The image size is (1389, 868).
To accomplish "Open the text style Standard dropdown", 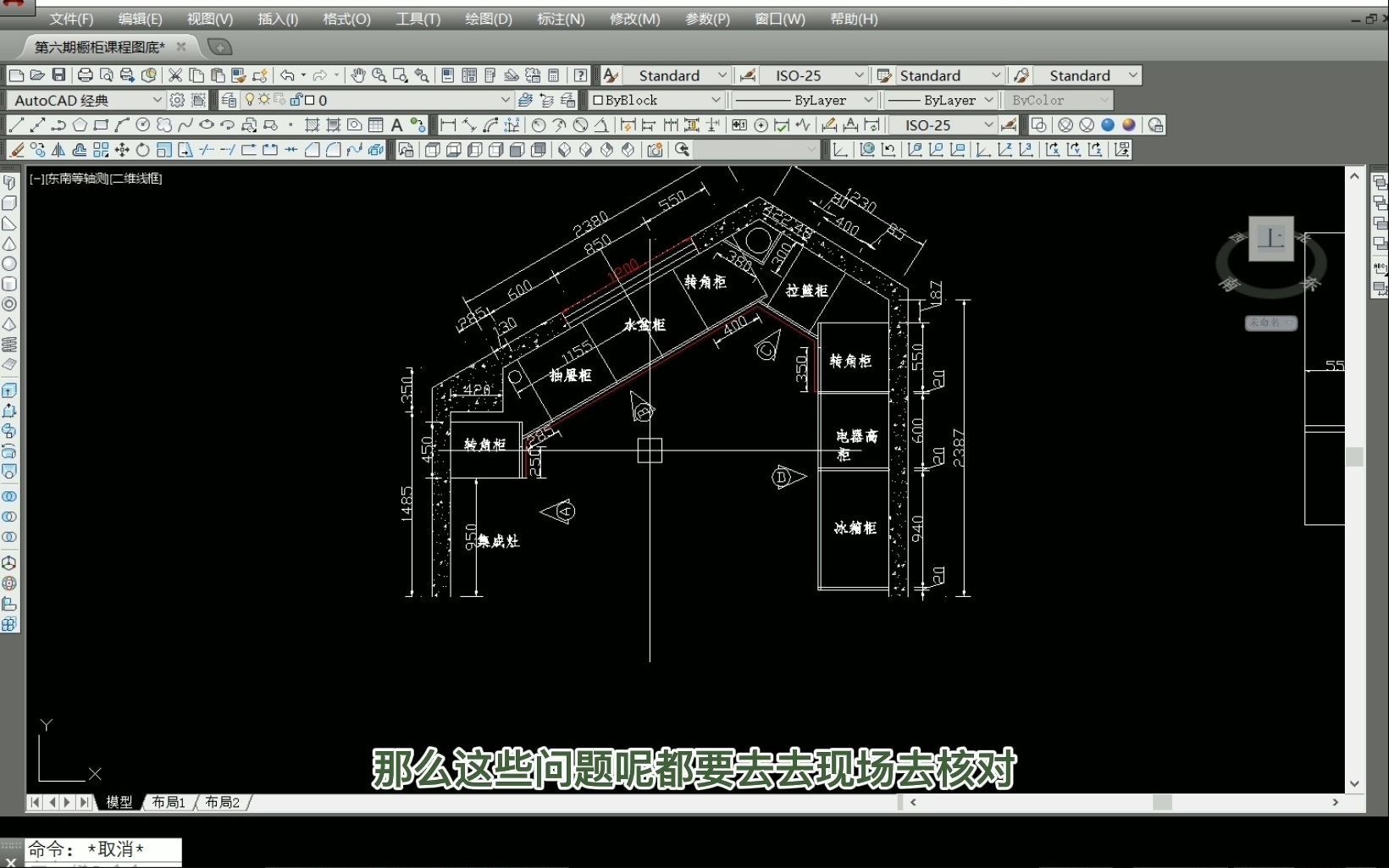I will pyautogui.click(x=722, y=75).
